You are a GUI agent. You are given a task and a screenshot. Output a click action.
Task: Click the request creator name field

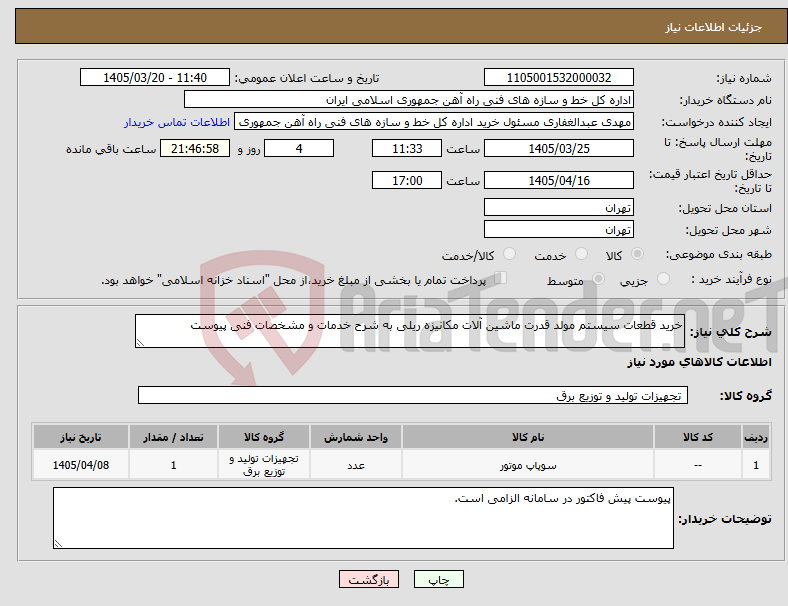[x=434, y=122]
